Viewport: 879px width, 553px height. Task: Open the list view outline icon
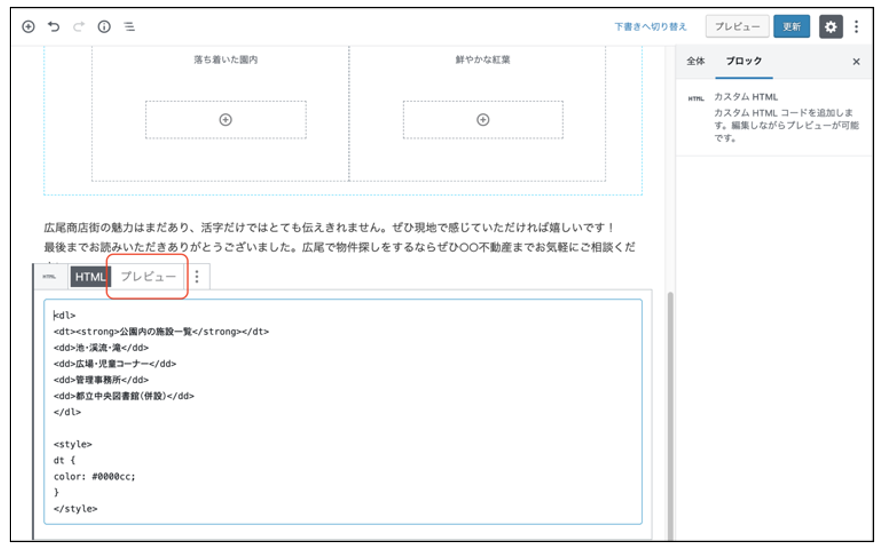coord(129,27)
